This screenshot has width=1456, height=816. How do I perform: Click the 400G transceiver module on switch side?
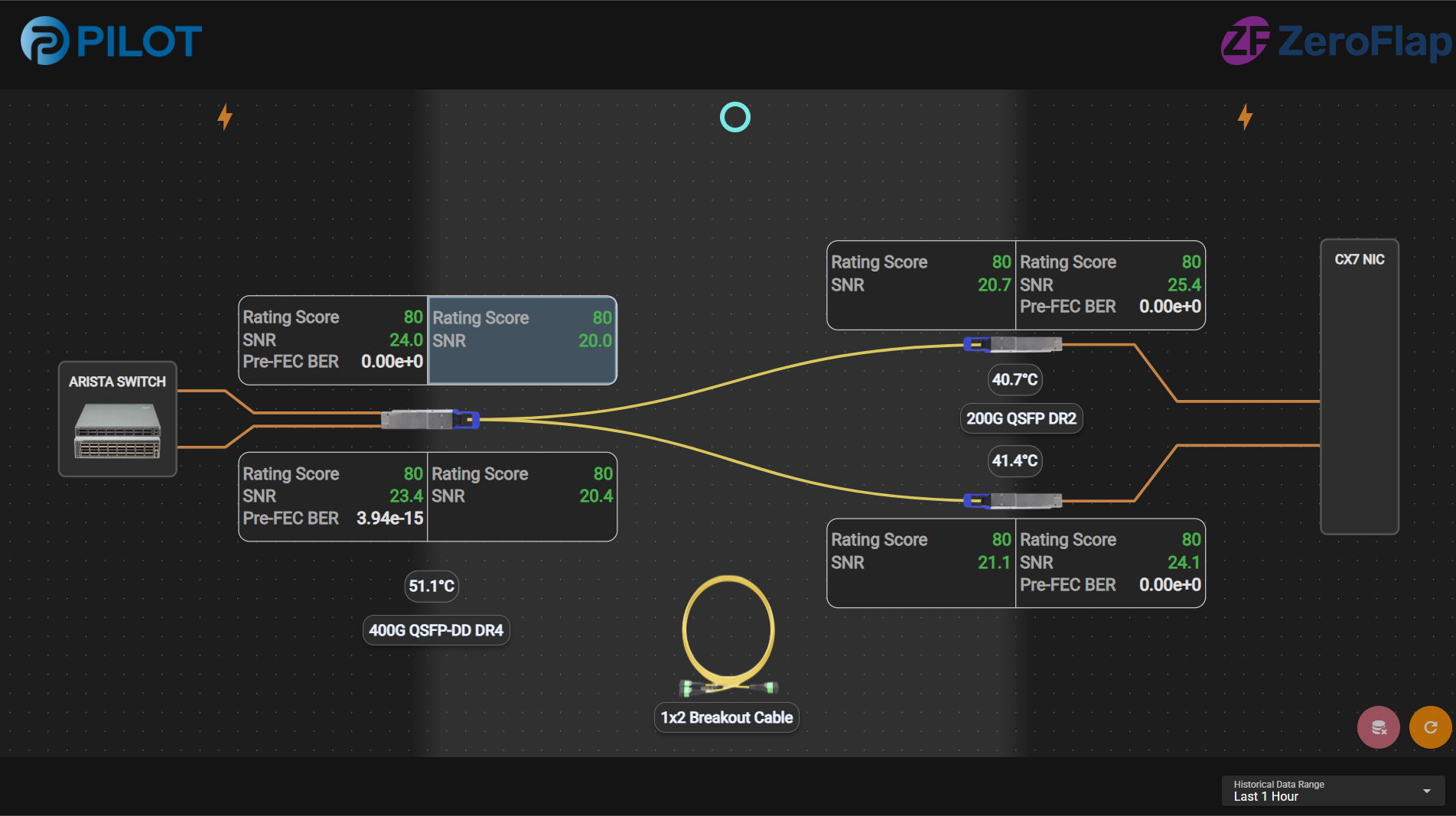(x=430, y=419)
